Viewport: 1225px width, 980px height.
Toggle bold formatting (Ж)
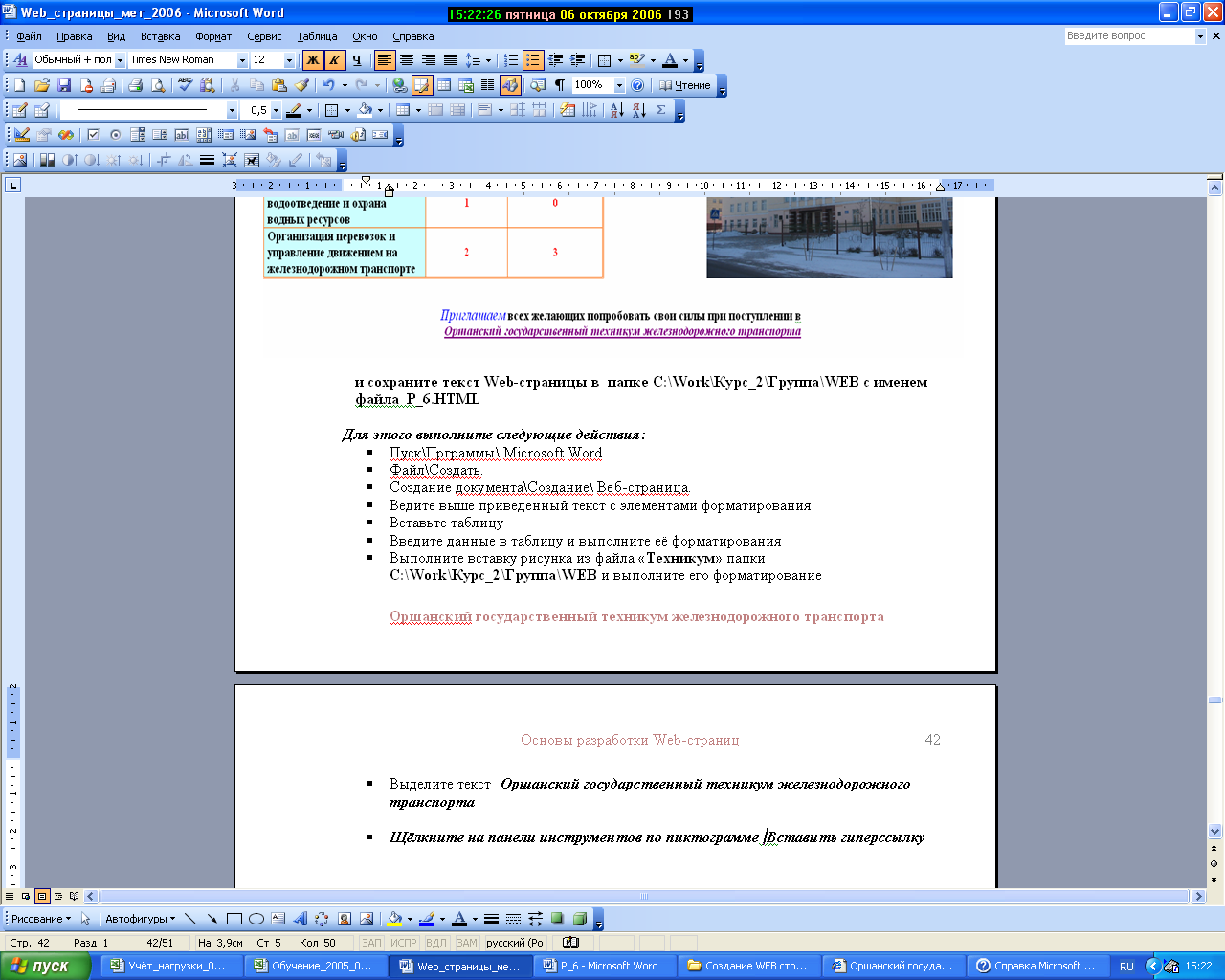pos(313,60)
